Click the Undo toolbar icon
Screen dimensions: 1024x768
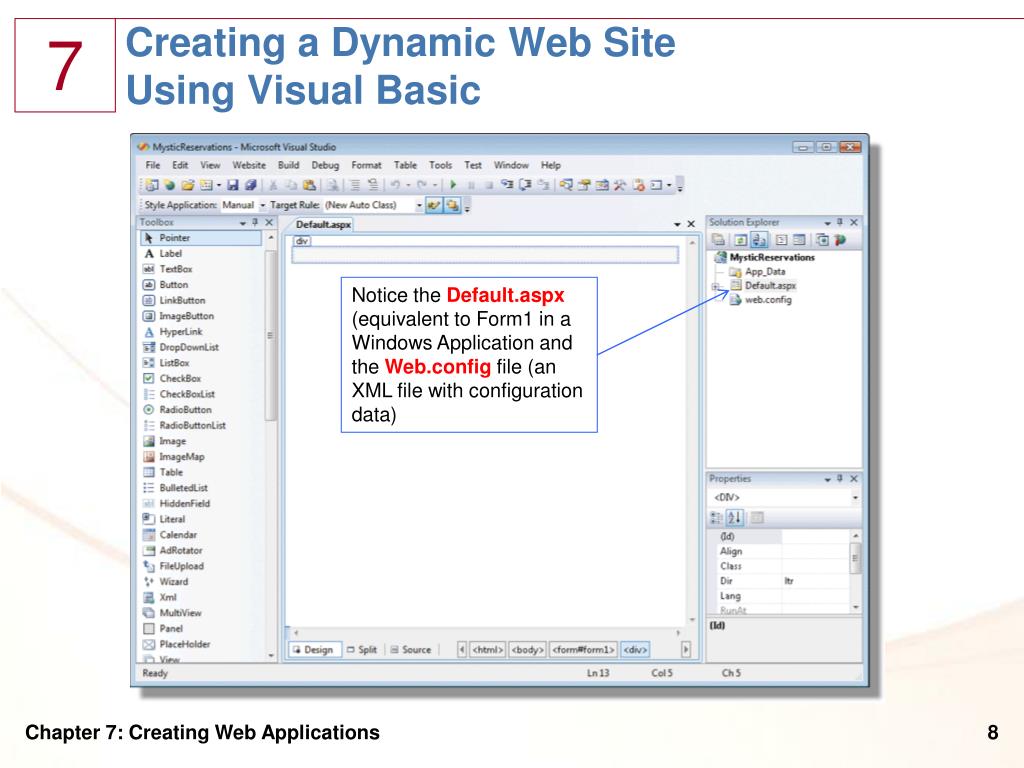pos(395,185)
